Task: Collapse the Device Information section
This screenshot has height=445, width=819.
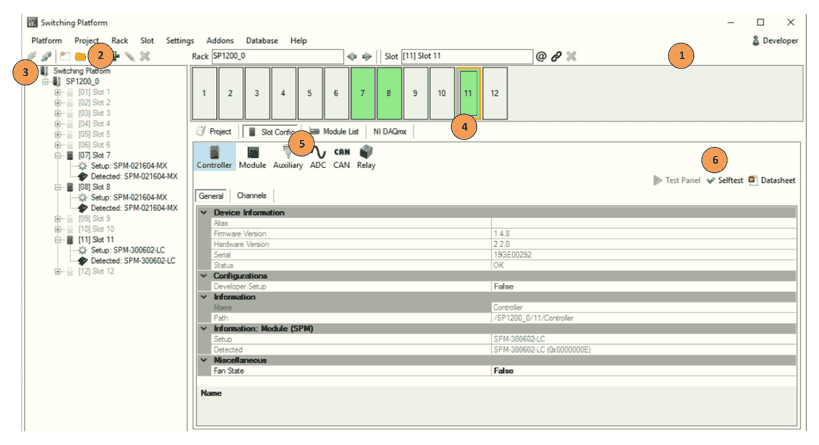Action: click(204, 213)
